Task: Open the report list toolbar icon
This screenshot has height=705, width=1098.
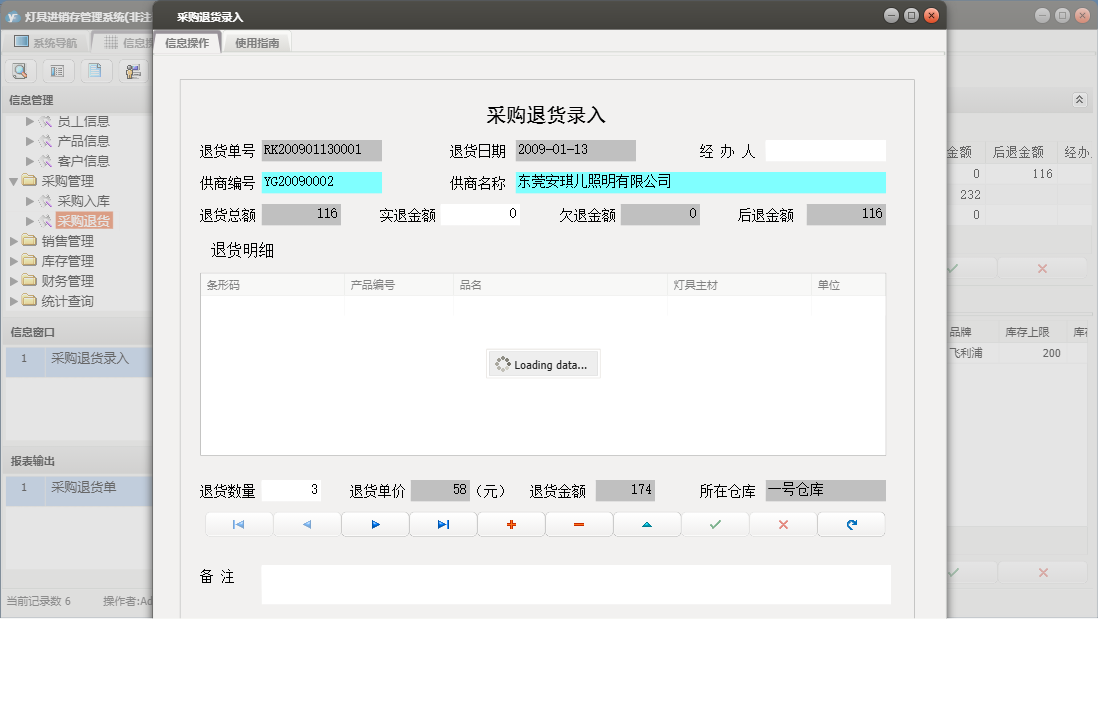Action: click(60, 70)
